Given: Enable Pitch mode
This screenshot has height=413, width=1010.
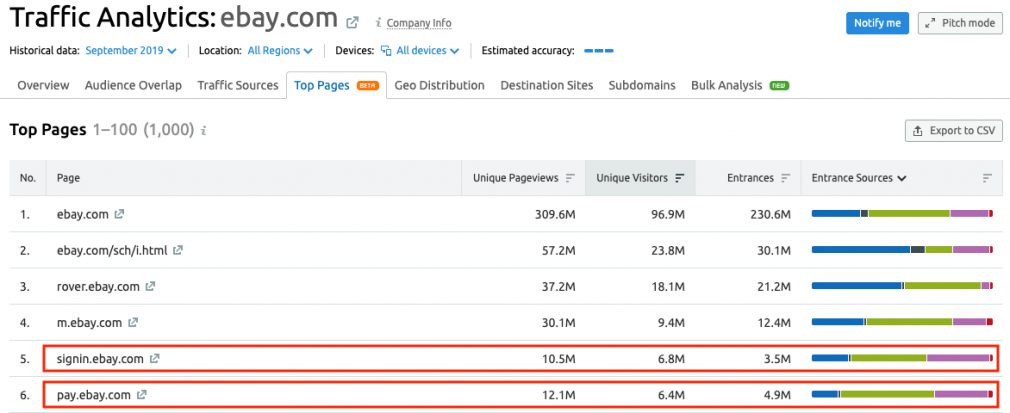Looking at the screenshot, I should 960,23.
